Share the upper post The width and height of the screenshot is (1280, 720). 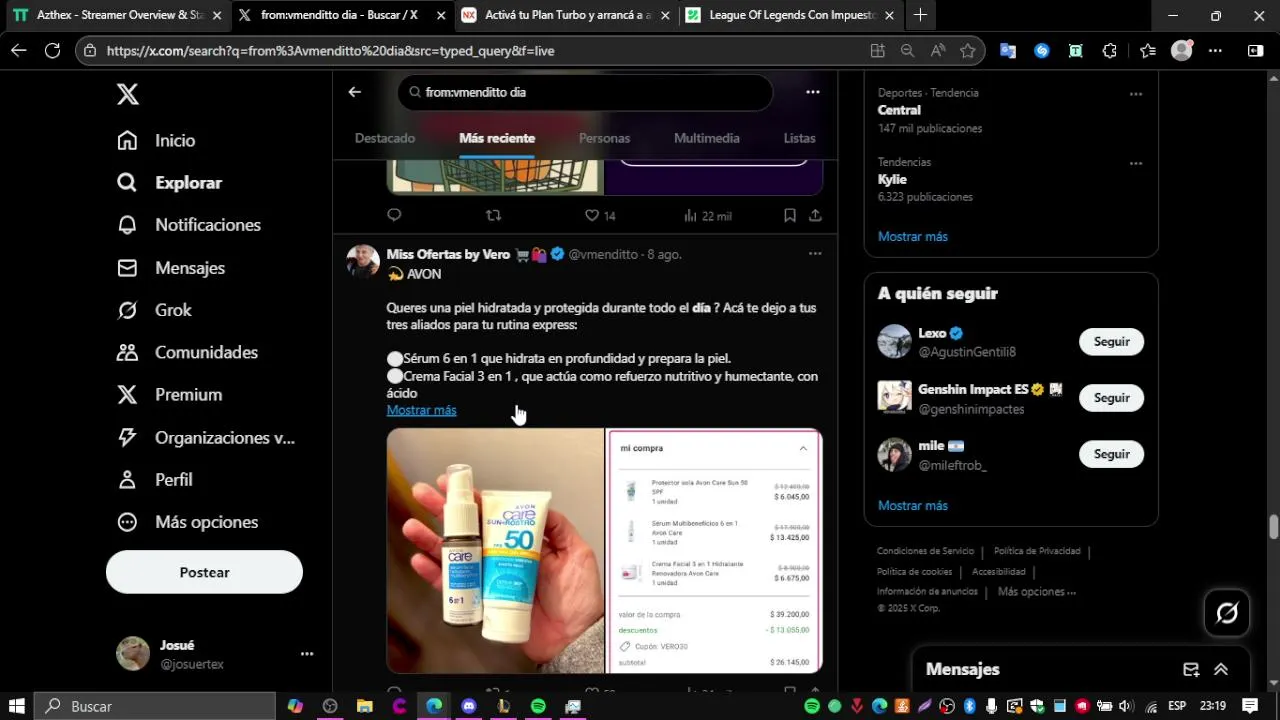pyautogui.click(x=815, y=215)
